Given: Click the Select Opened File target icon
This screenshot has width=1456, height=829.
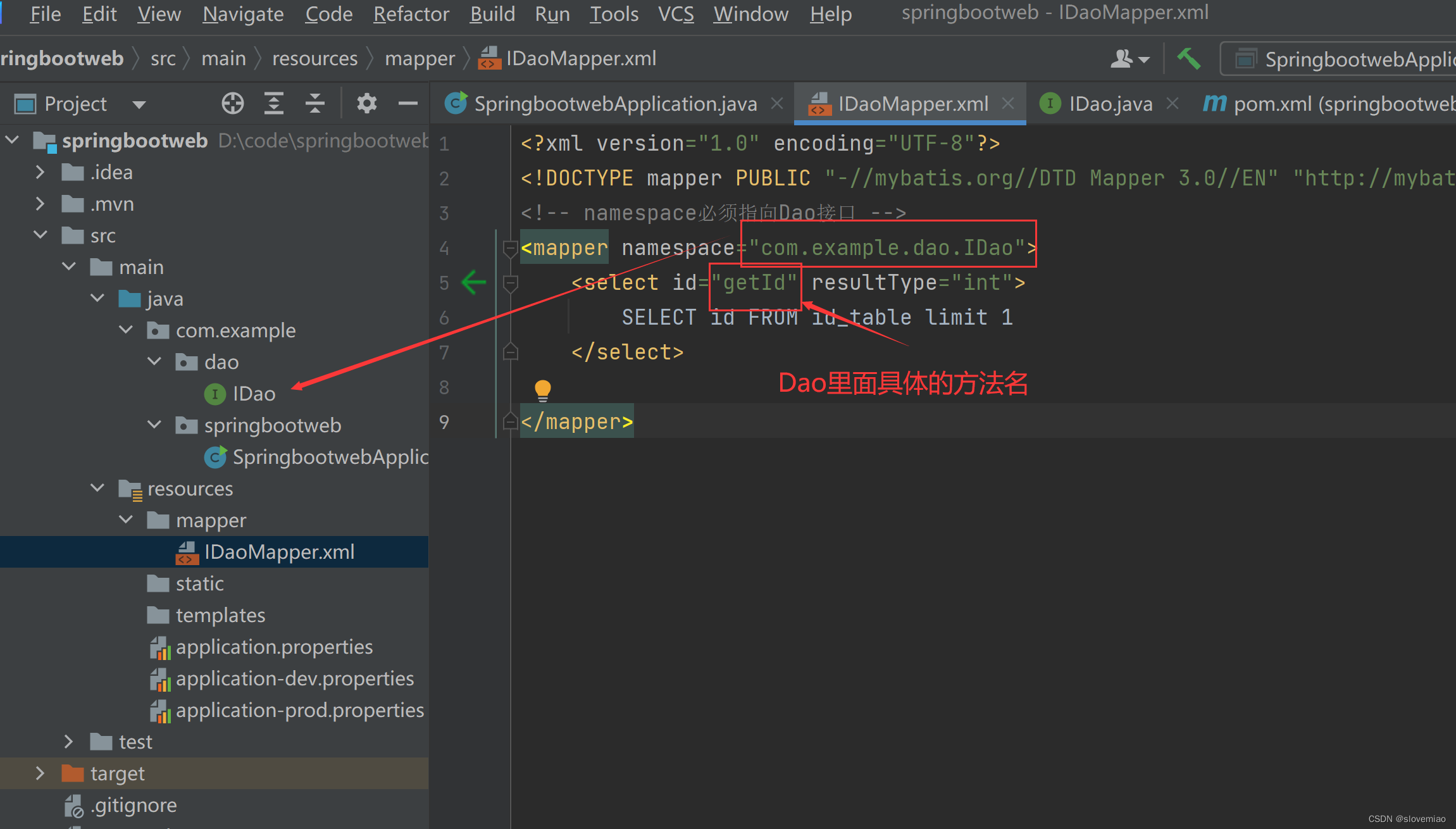Looking at the screenshot, I should (x=232, y=103).
